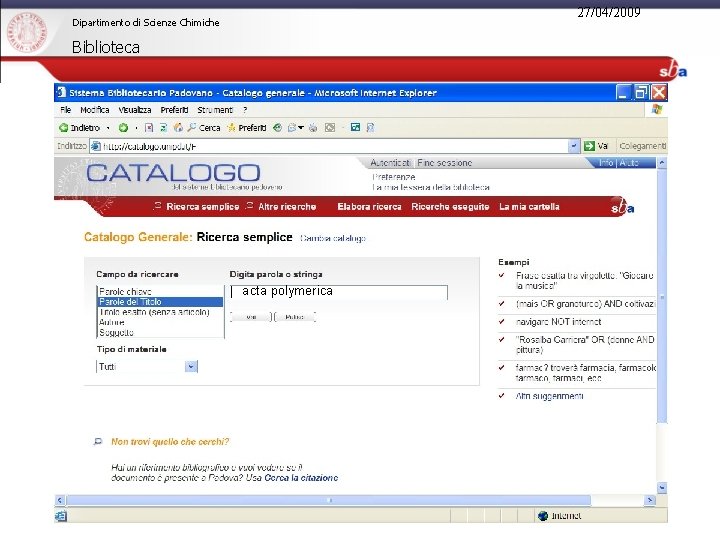The width and height of the screenshot is (720, 540).
Task: Click the vertical scrollbar down arrow
Action: pyautogui.click(x=662, y=487)
